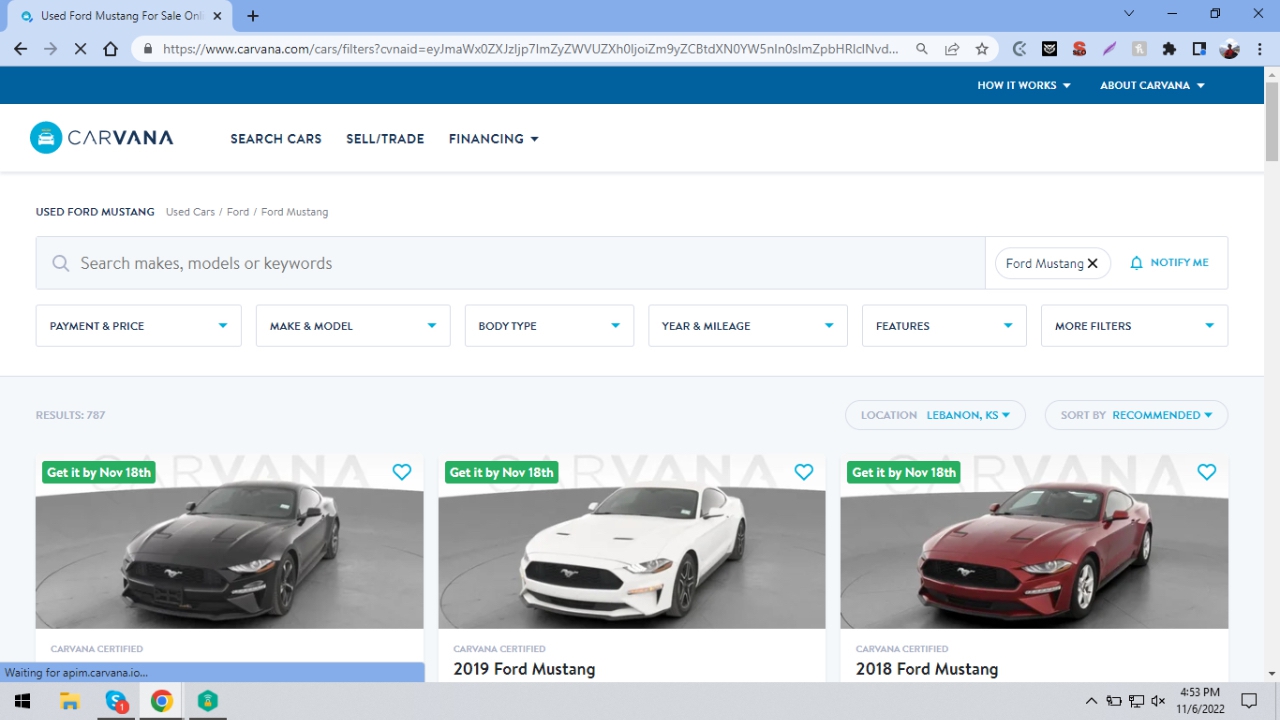Open the Chrome extensions puzzle icon
1280x720 pixels.
(1169, 48)
